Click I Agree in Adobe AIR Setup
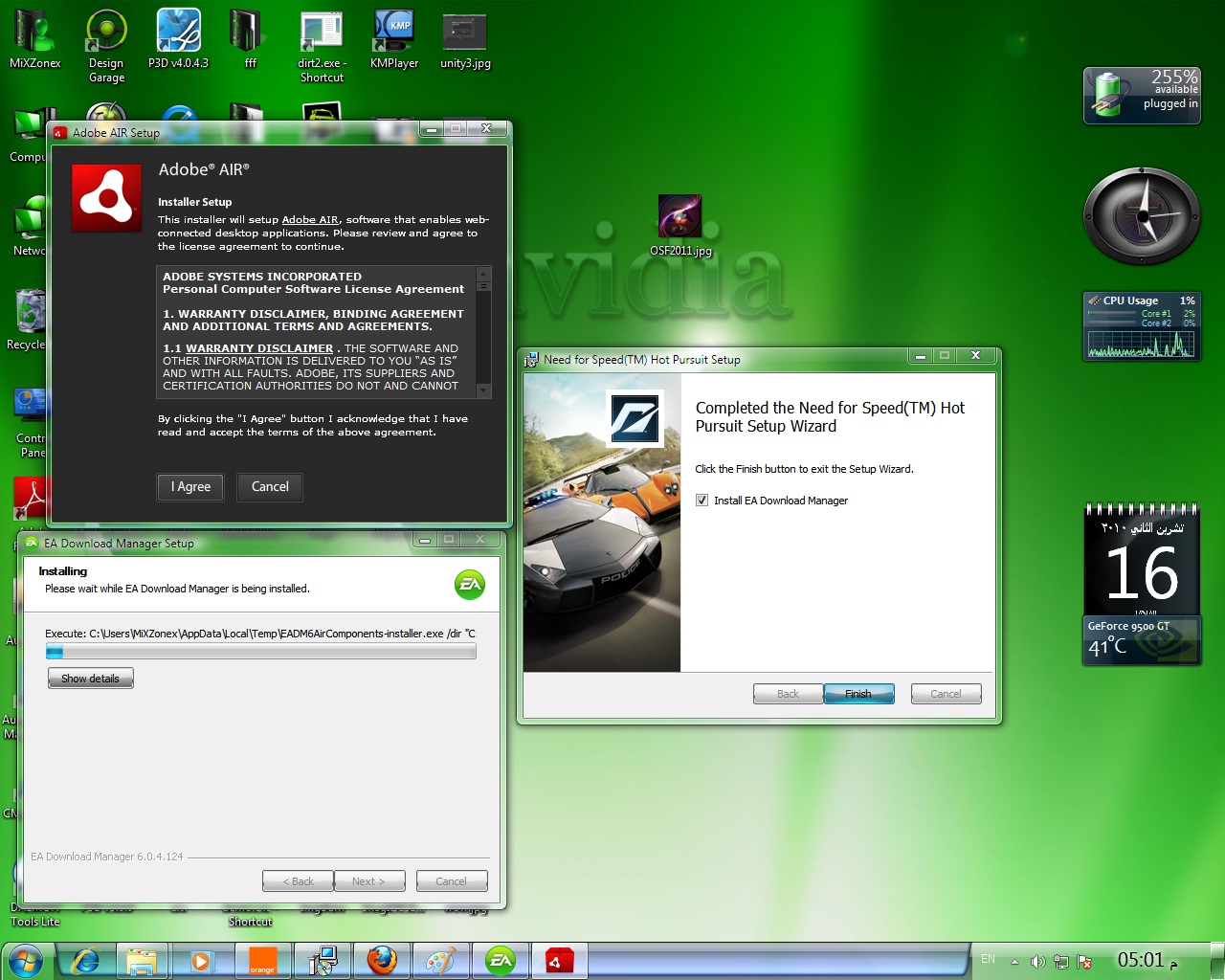The image size is (1225, 980). coord(190,487)
